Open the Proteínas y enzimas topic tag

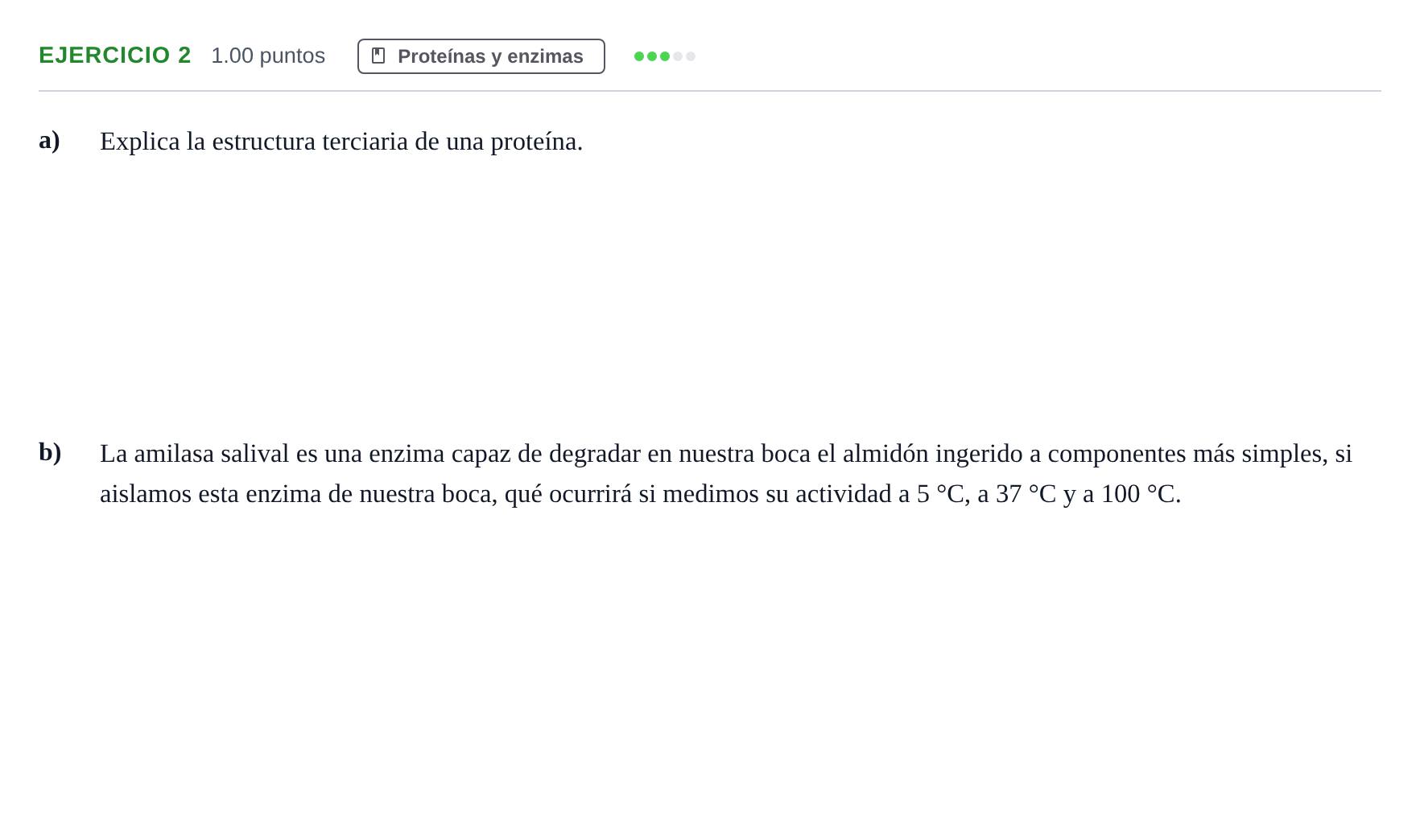[481, 56]
